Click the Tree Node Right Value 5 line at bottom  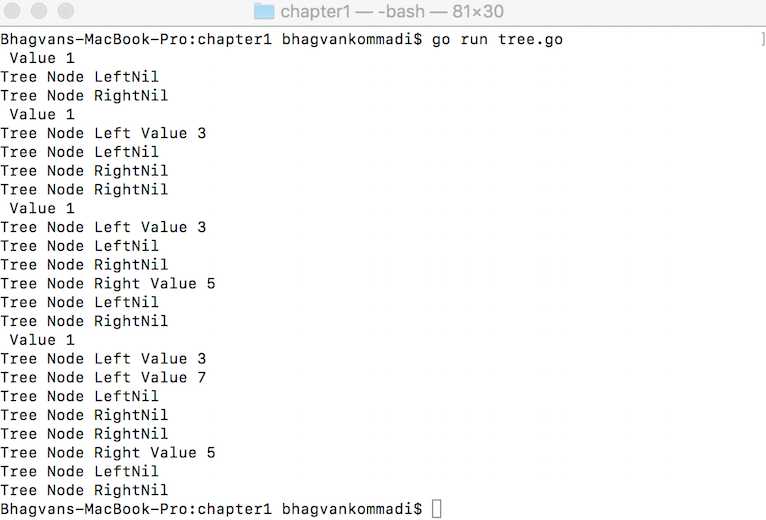[x=108, y=453]
